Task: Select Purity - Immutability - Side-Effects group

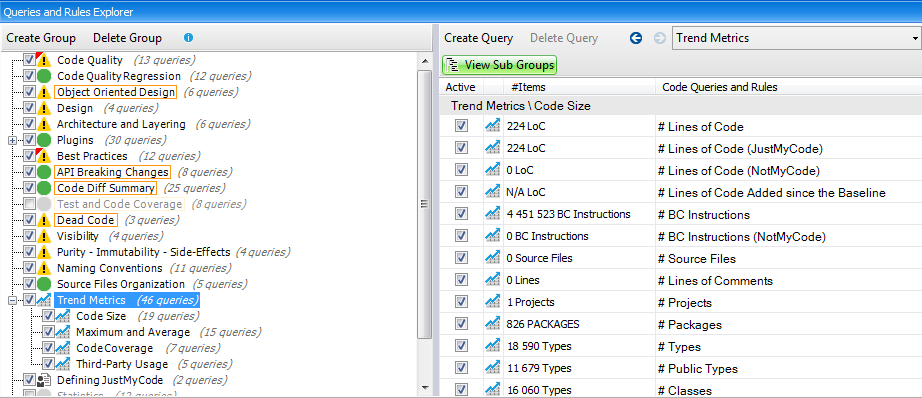Action: coord(143,252)
